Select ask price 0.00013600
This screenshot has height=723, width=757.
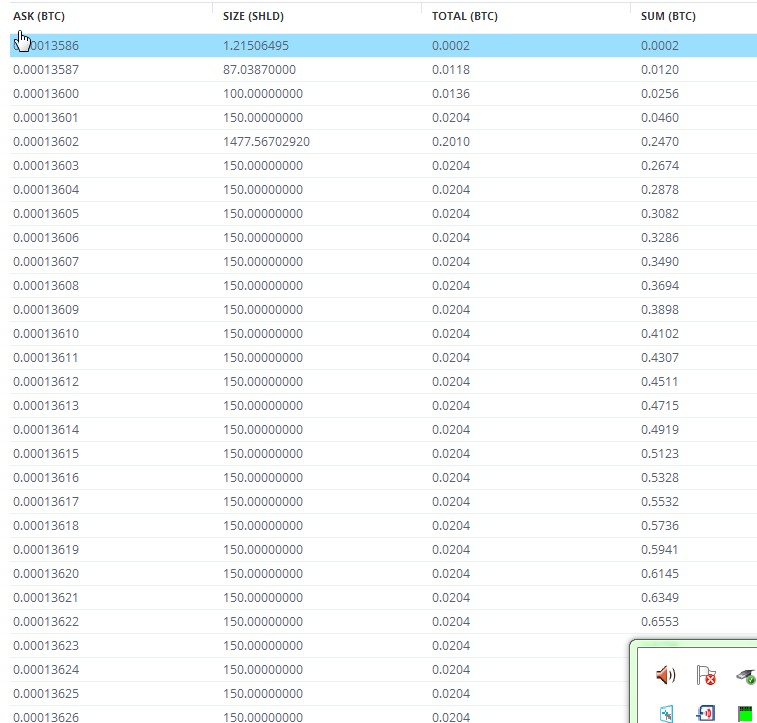46,94
